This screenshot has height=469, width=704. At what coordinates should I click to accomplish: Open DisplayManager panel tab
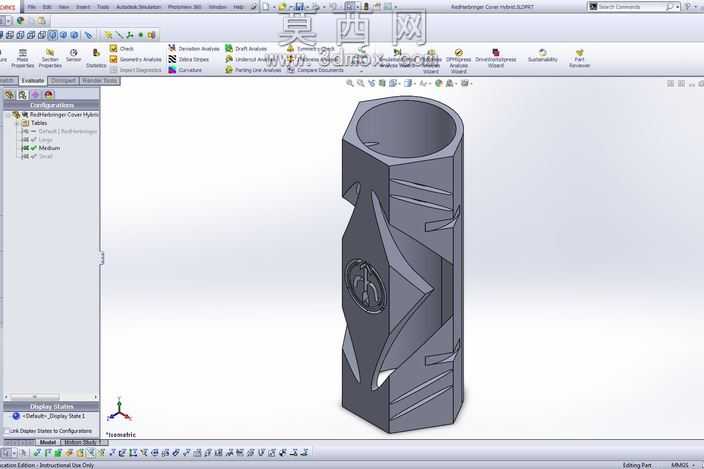48,95
